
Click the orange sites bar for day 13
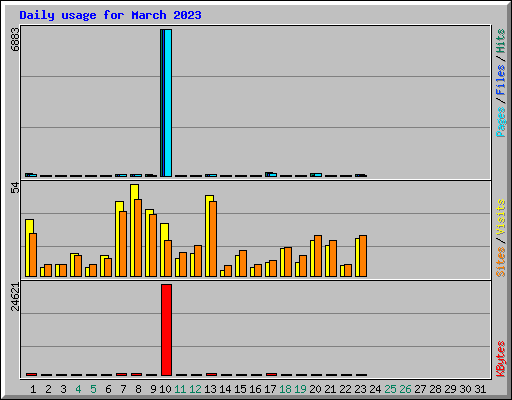point(213,239)
